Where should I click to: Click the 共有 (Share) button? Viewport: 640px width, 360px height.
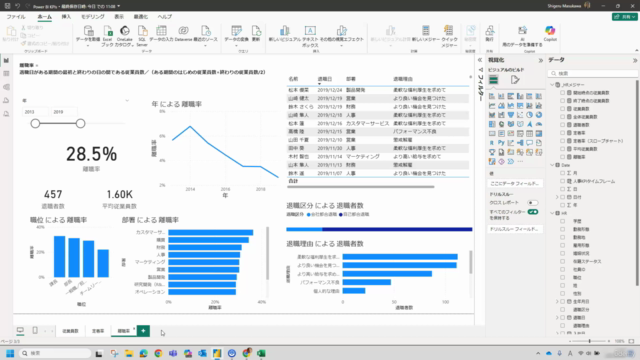[624, 17]
